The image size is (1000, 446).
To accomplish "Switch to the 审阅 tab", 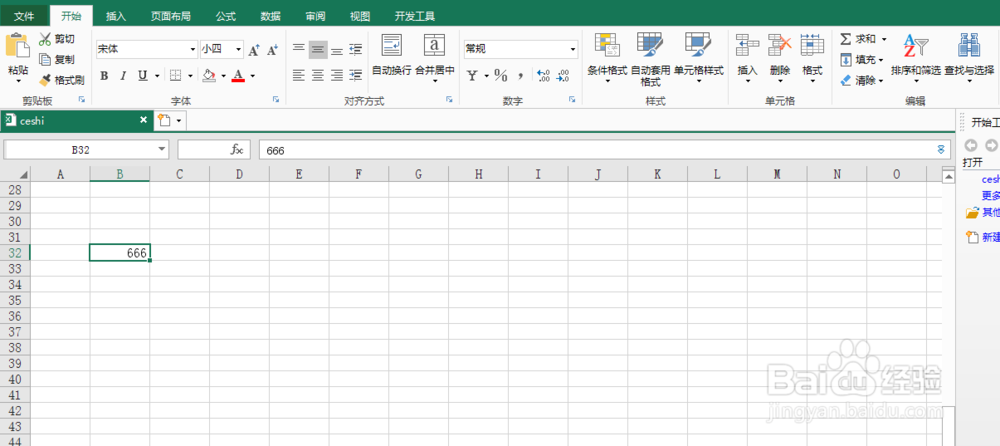I will coord(315,16).
